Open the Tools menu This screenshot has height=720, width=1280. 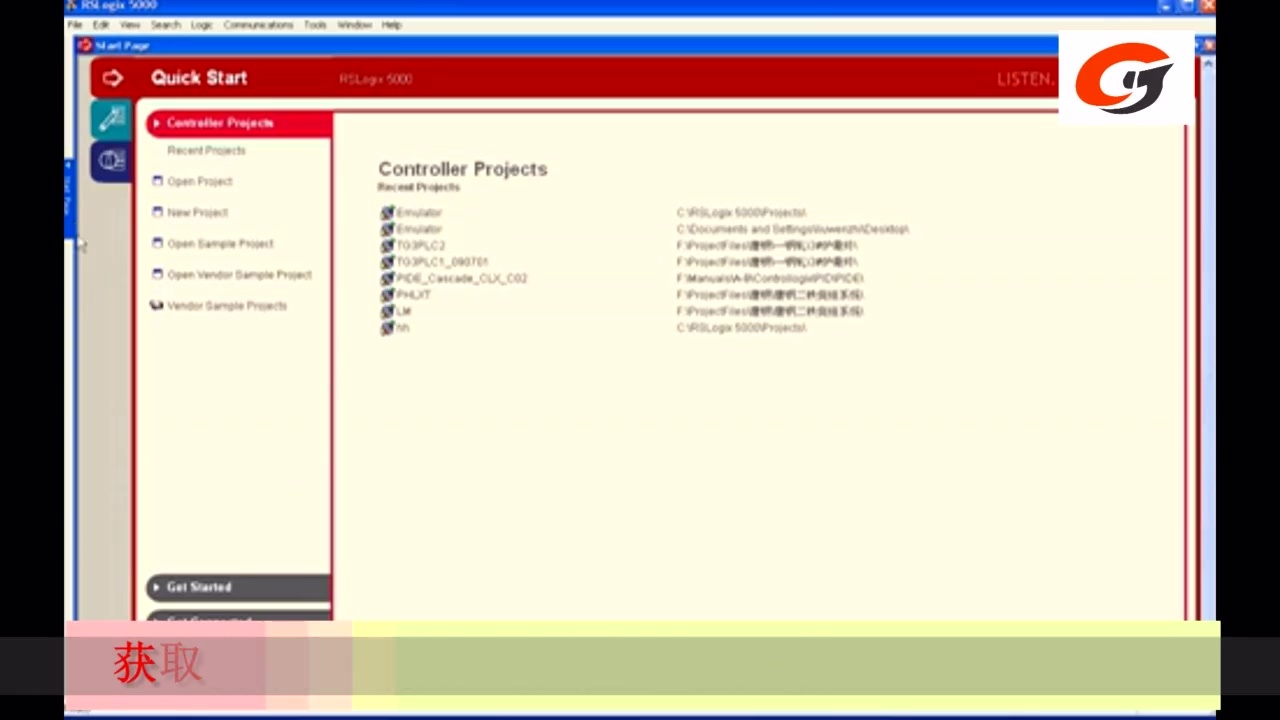tap(315, 25)
